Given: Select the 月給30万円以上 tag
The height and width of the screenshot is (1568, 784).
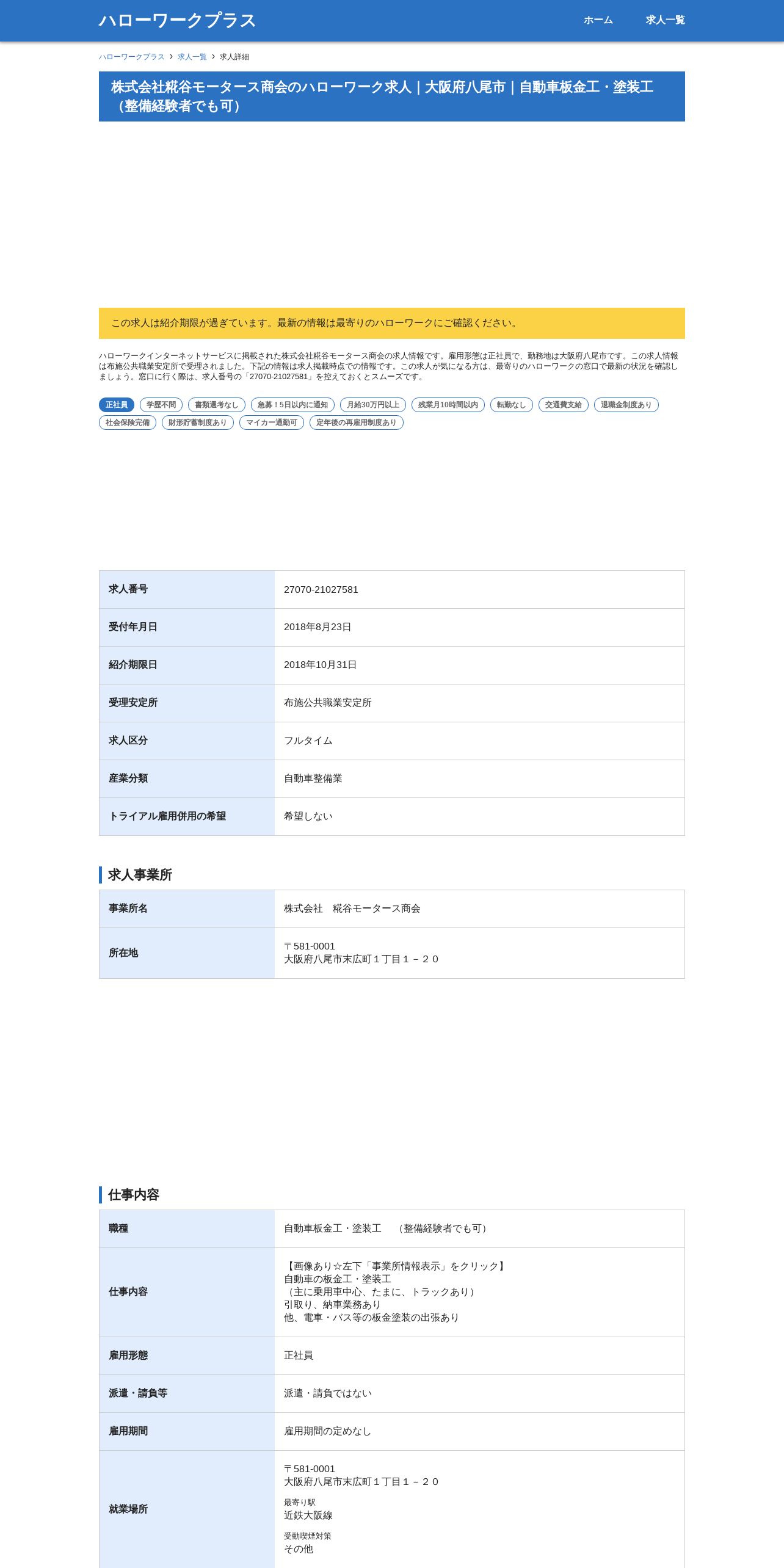Looking at the screenshot, I should (373, 405).
